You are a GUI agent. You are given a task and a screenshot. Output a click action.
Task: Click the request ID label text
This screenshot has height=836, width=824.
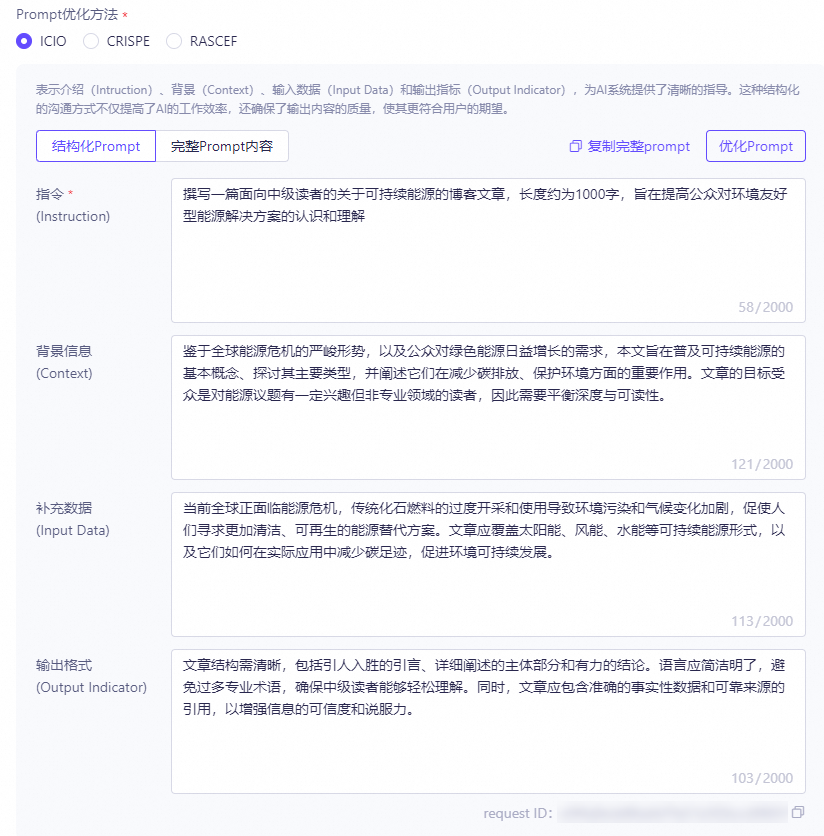[518, 813]
